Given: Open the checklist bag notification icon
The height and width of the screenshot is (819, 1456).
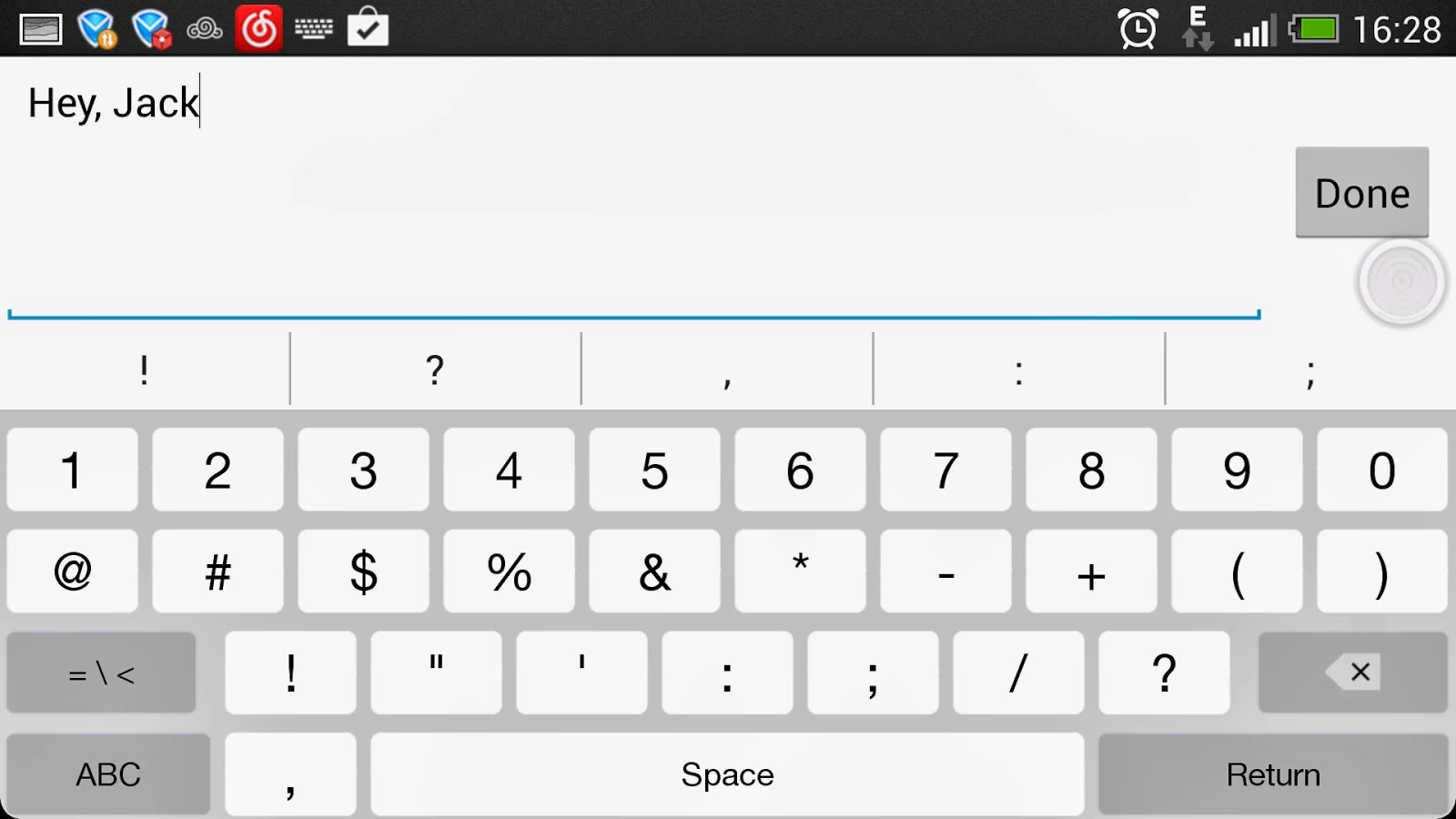Looking at the screenshot, I should click(368, 27).
